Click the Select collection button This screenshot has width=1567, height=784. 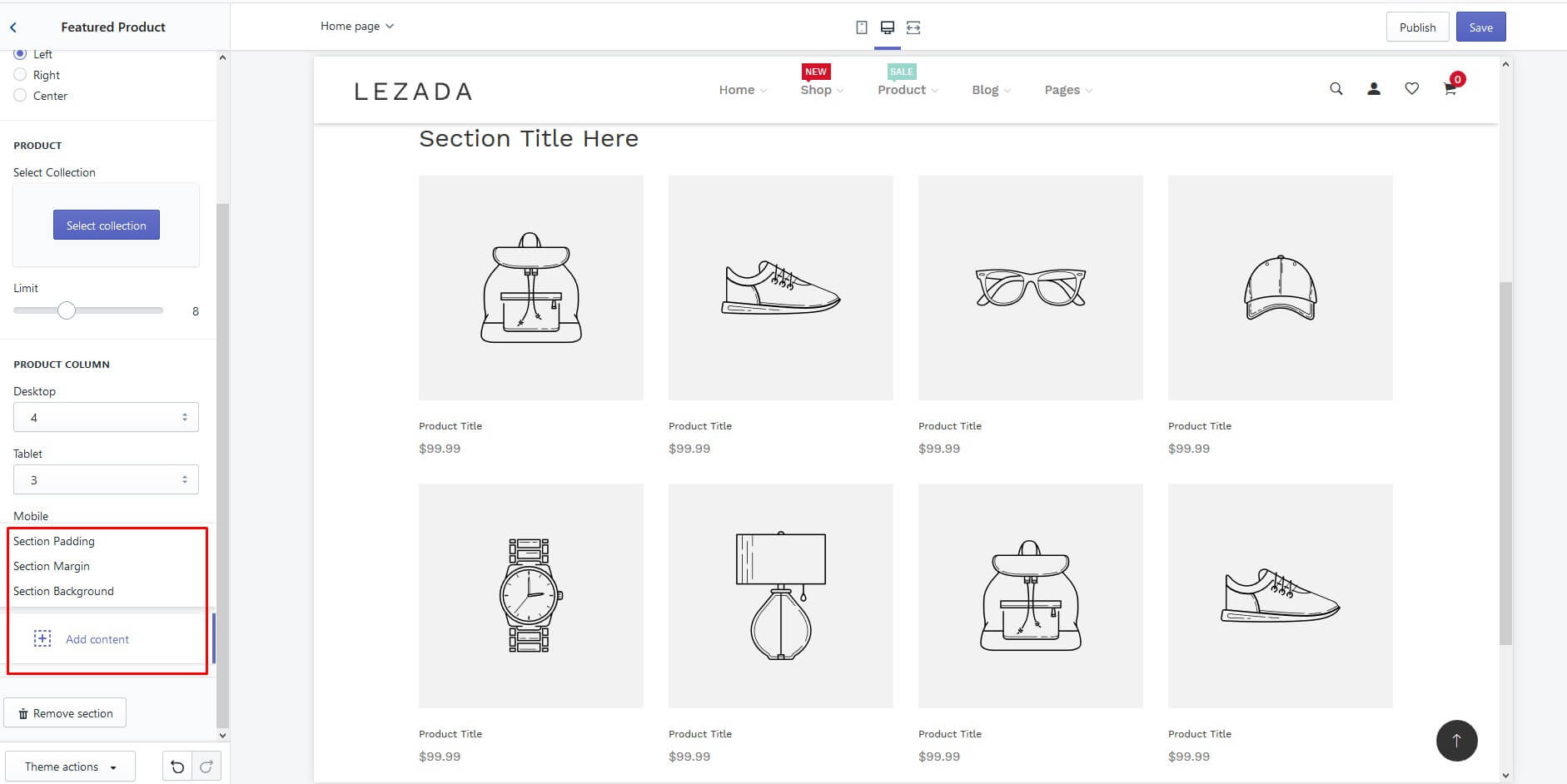click(x=107, y=225)
